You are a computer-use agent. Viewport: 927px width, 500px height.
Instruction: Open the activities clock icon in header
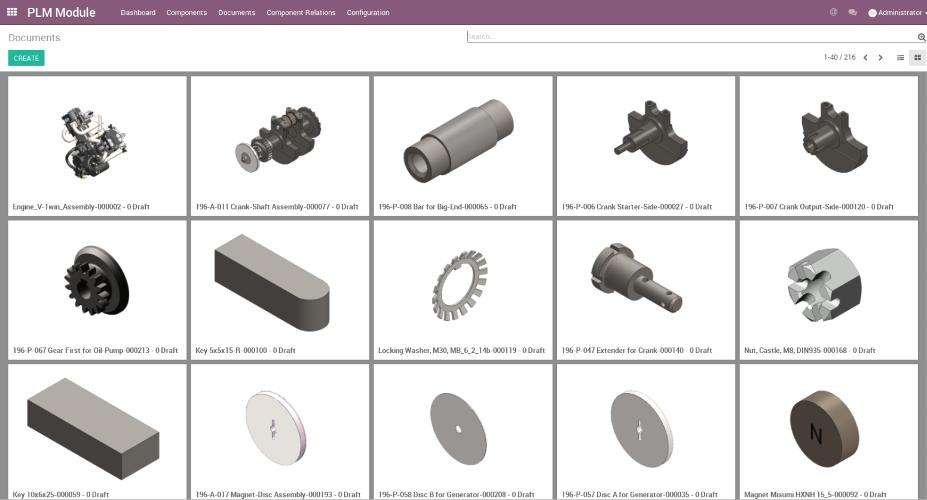click(x=834, y=12)
